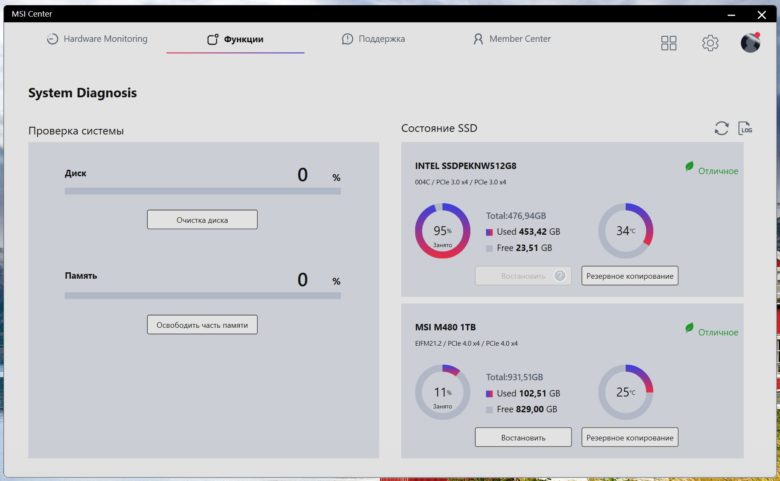Click the green leaf icon of the INTEL SSD
The height and width of the screenshot is (481, 780).
[689, 167]
